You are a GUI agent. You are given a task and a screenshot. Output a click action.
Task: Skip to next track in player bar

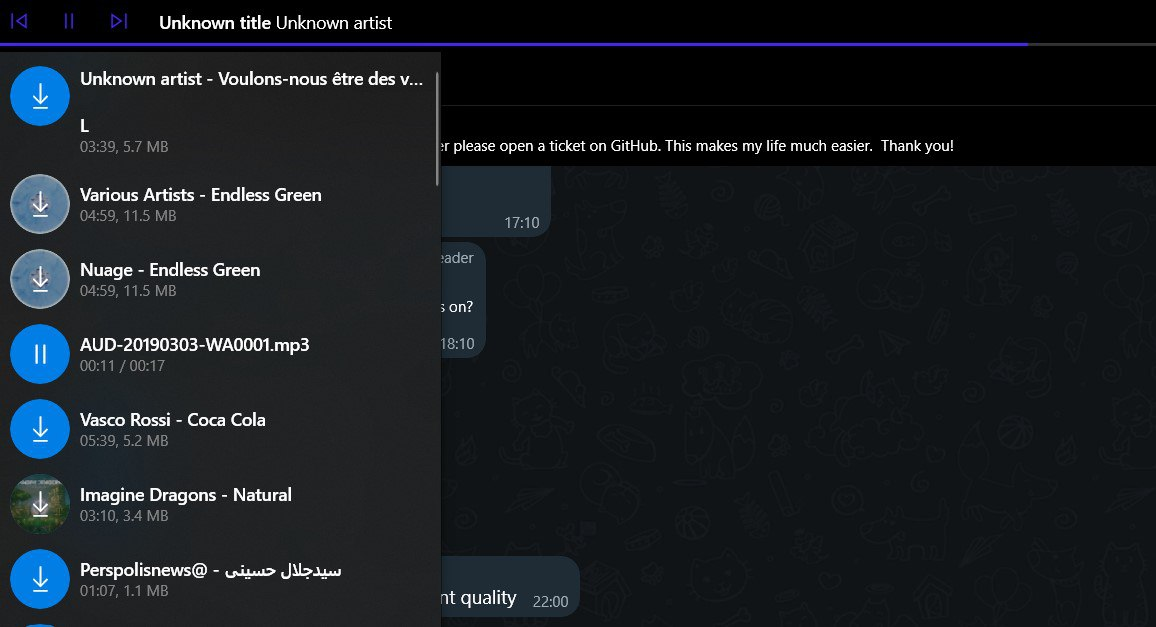(118, 22)
